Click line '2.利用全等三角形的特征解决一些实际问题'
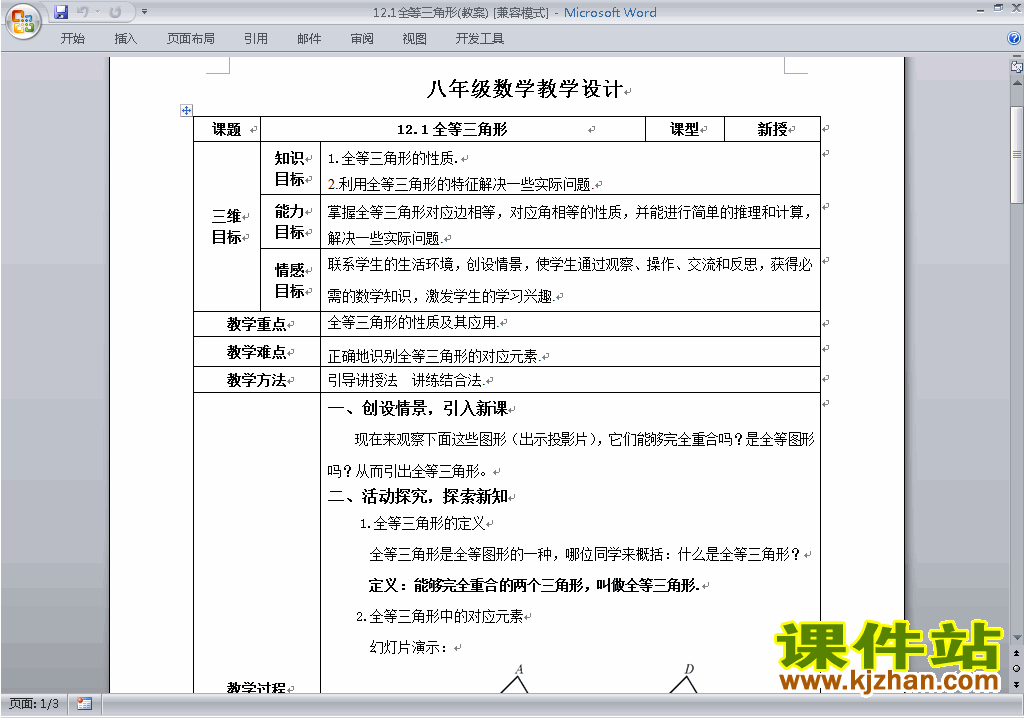 (x=460, y=184)
